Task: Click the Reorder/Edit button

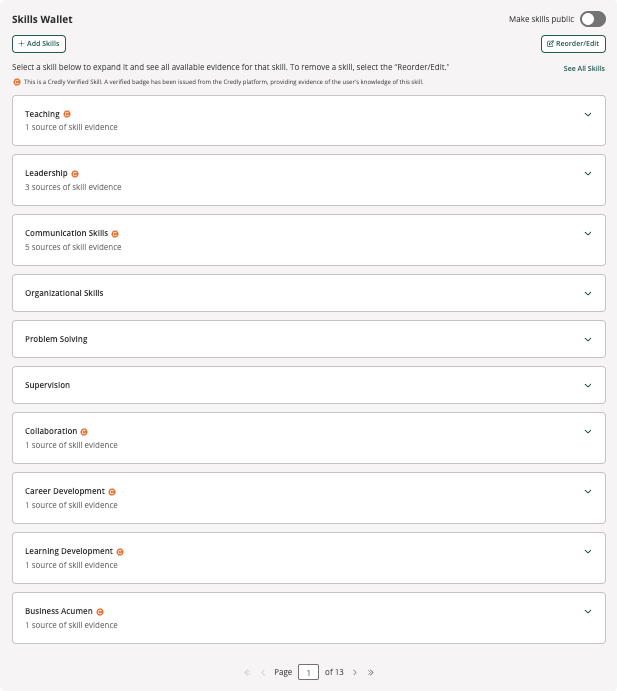Action: click(x=573, y=44)
